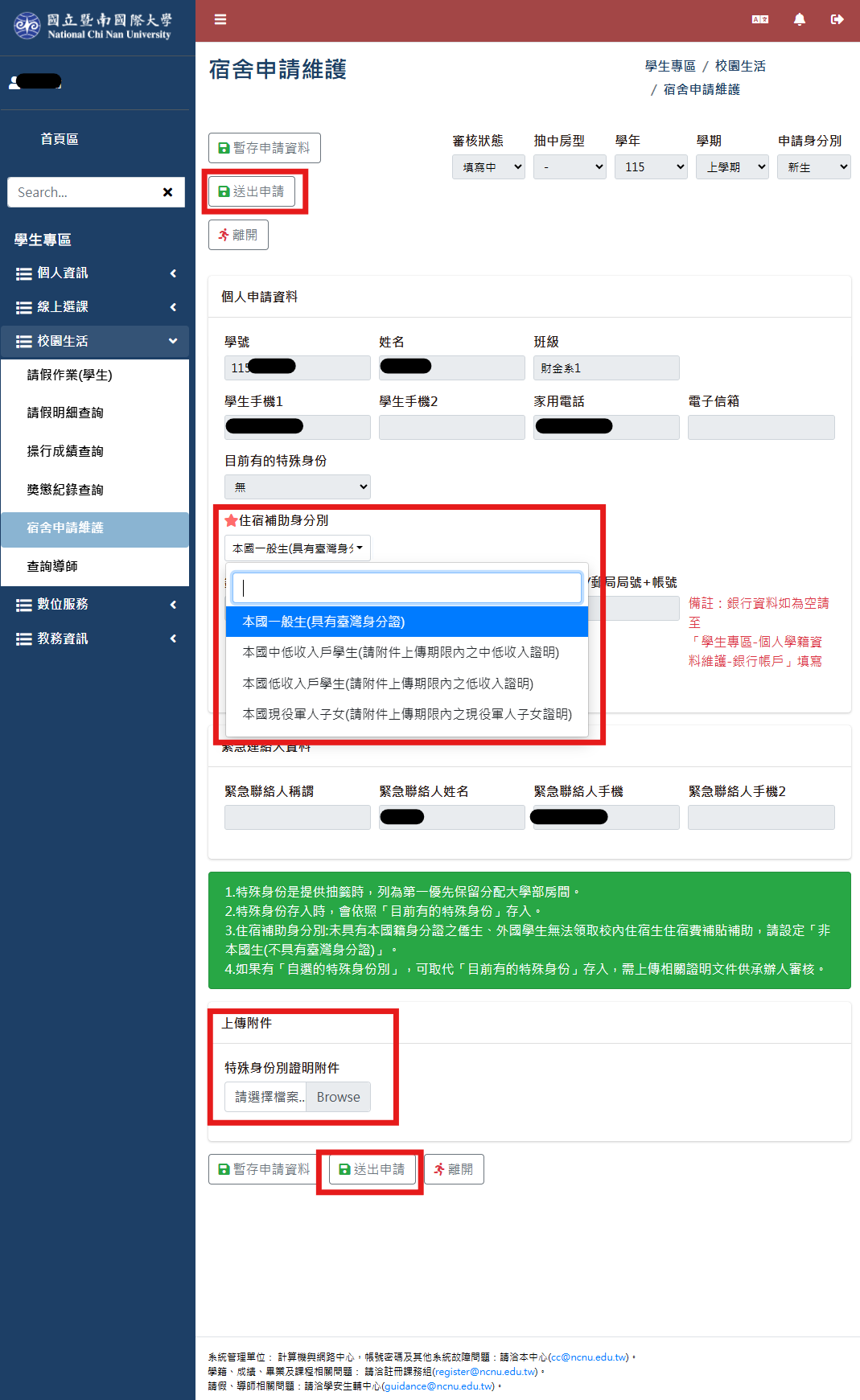
Task: Open 請假作業(學生) menu item
Action: (95, 376)
